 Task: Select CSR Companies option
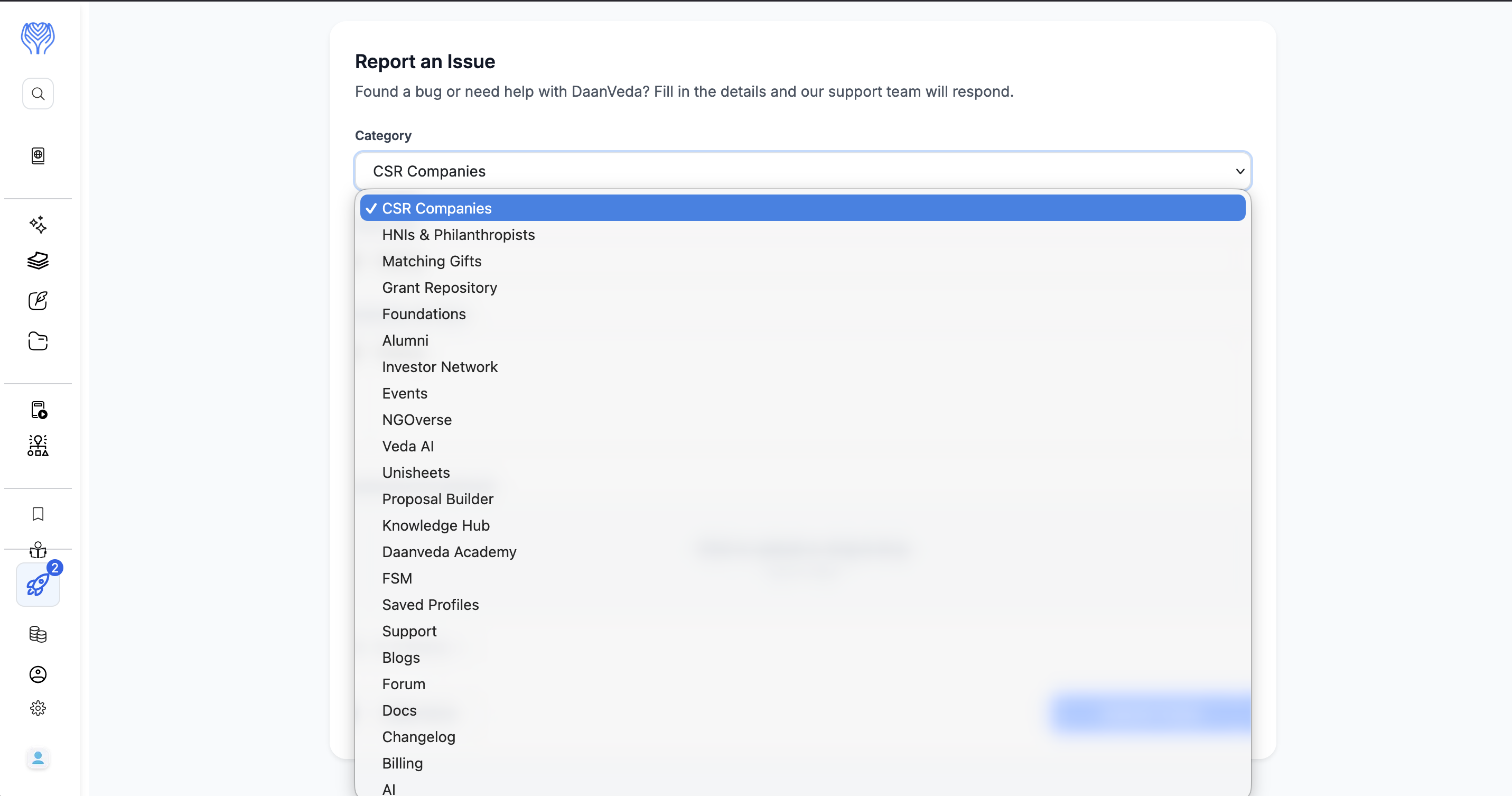802,208
